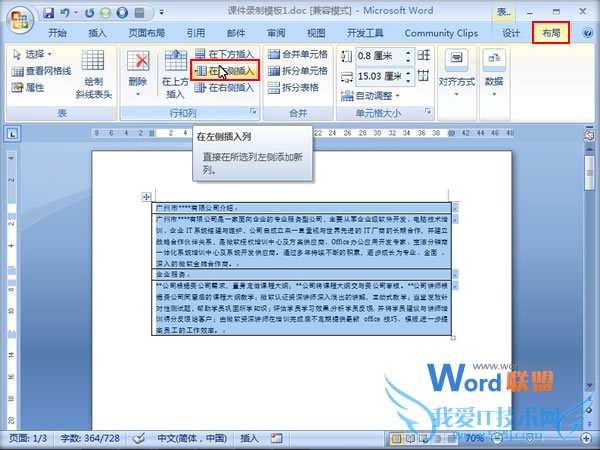Toggle the 插入 insert mode indicator
Viewport: 600px width, 450px height.
point(249,438)
